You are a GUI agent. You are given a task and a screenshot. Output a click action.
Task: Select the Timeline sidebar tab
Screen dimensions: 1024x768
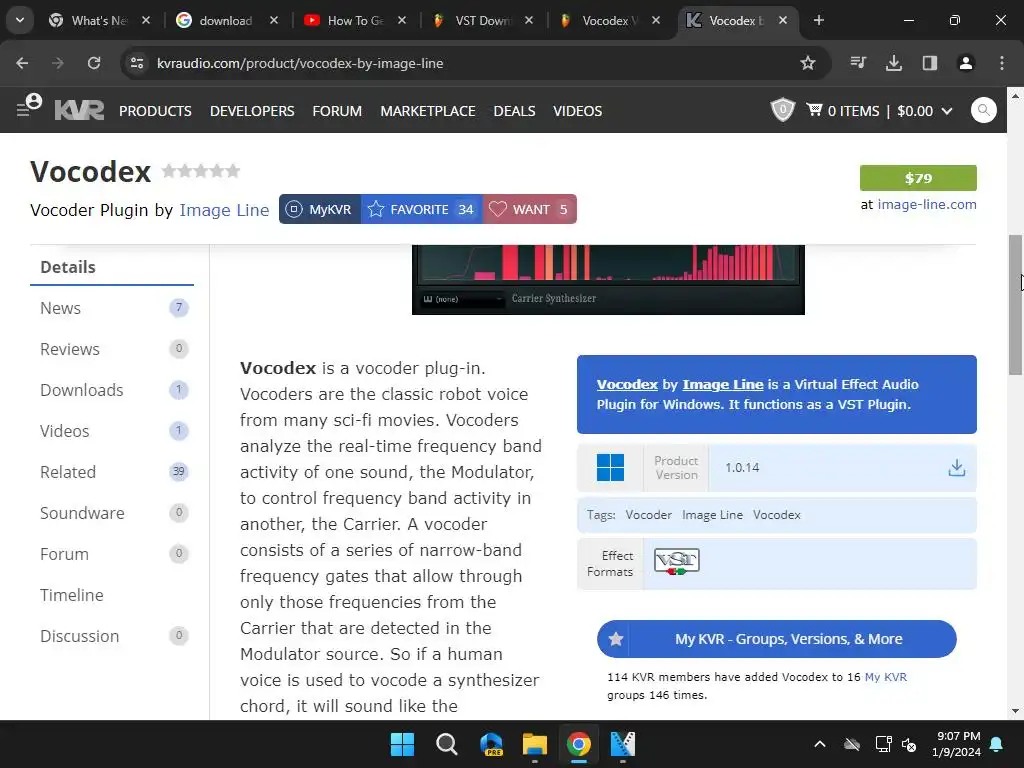point(112,595)
